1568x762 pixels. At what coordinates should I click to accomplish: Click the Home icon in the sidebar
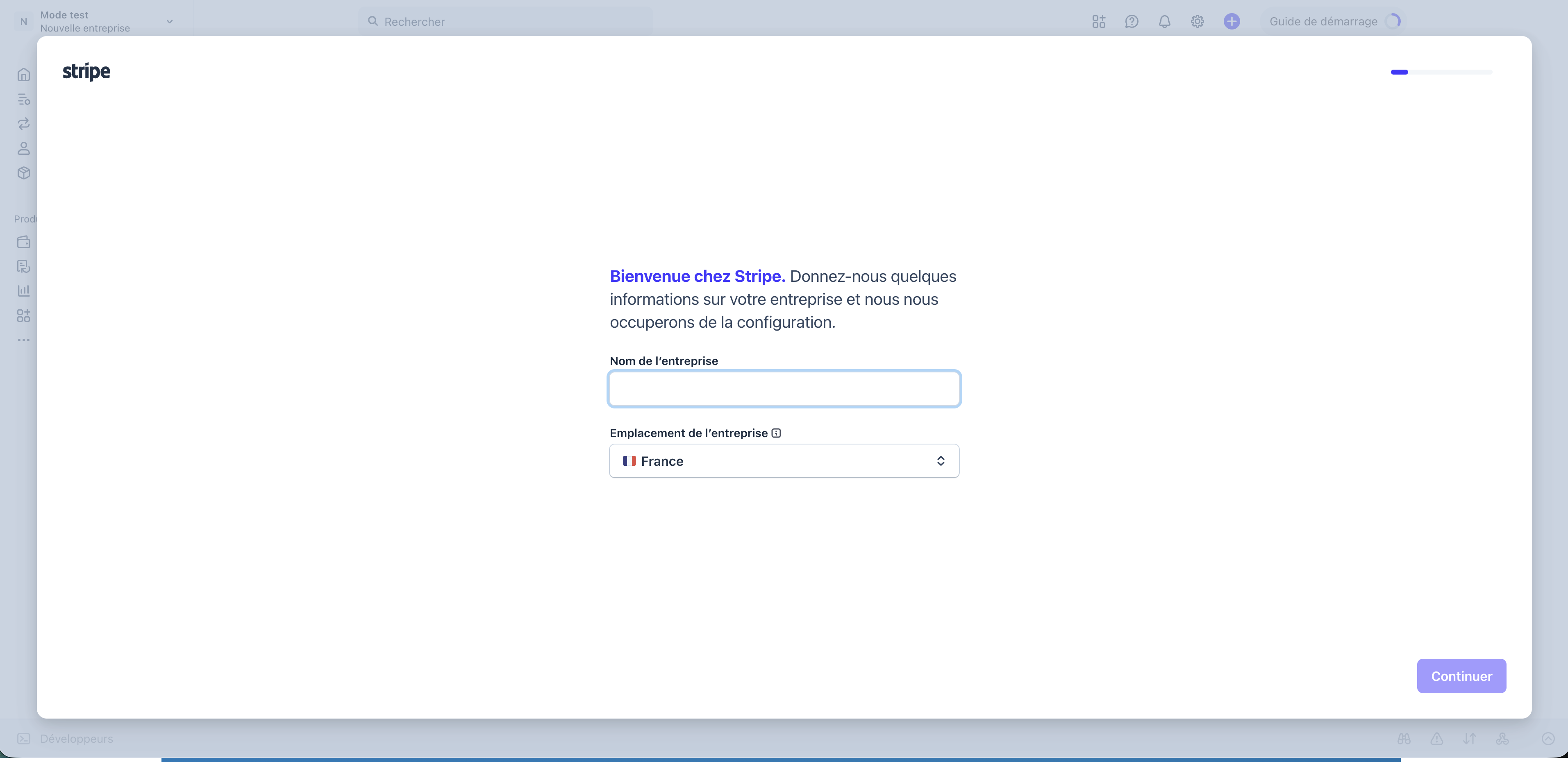[x=24, y=75]
